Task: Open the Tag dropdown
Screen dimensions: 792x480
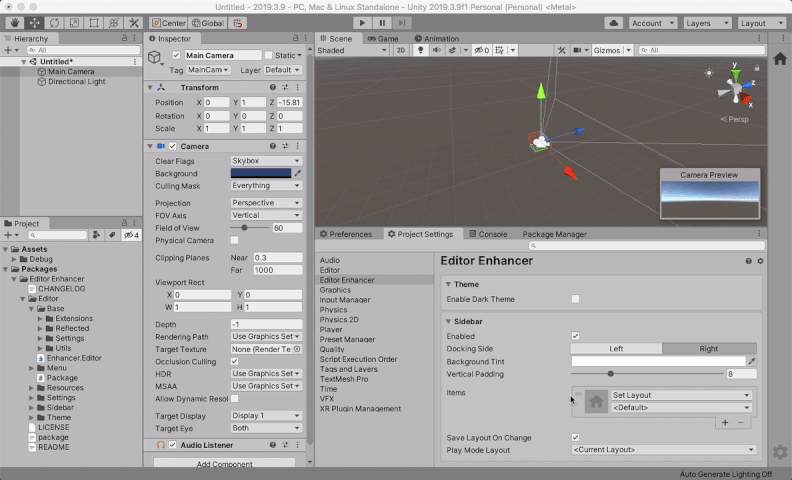Action: click(209, 70)
